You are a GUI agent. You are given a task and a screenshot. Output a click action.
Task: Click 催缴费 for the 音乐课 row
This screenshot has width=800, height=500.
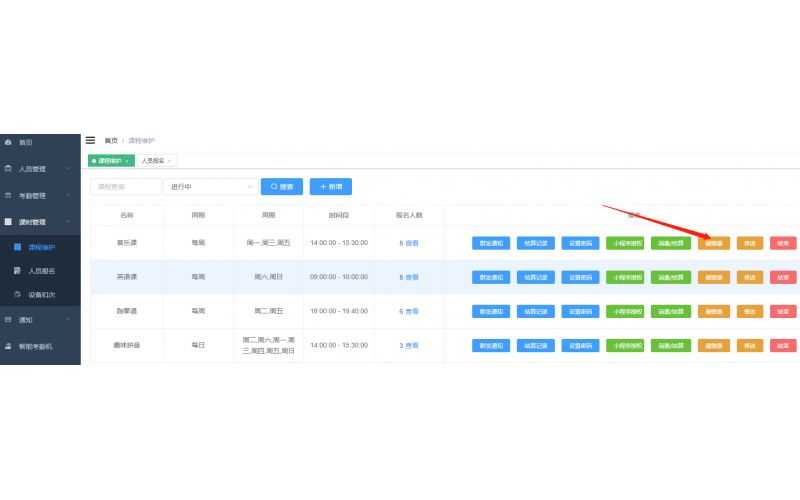pyautogui.click(x=714, y=243)
